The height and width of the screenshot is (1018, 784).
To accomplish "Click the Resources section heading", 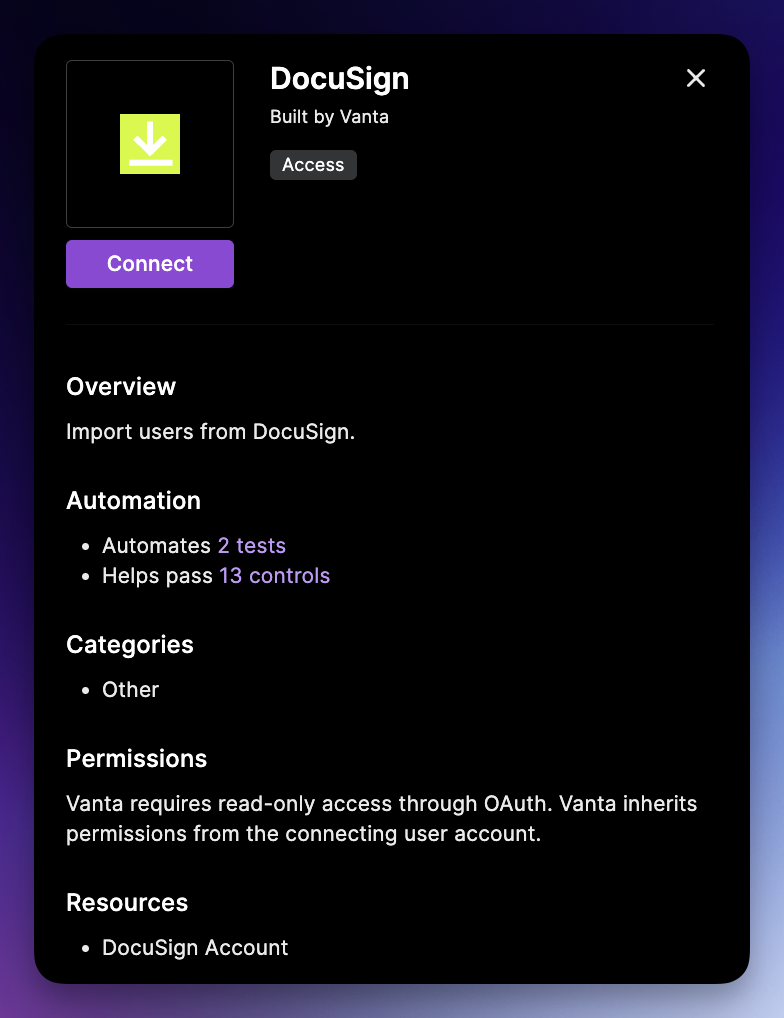I will pos(127,902).
